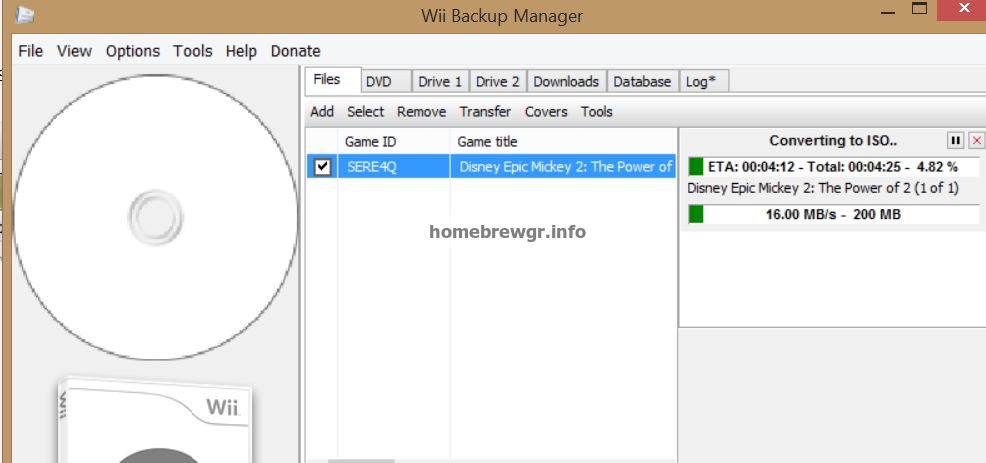Open the Donate menu

pyautogui.click(x=296, y=51)
